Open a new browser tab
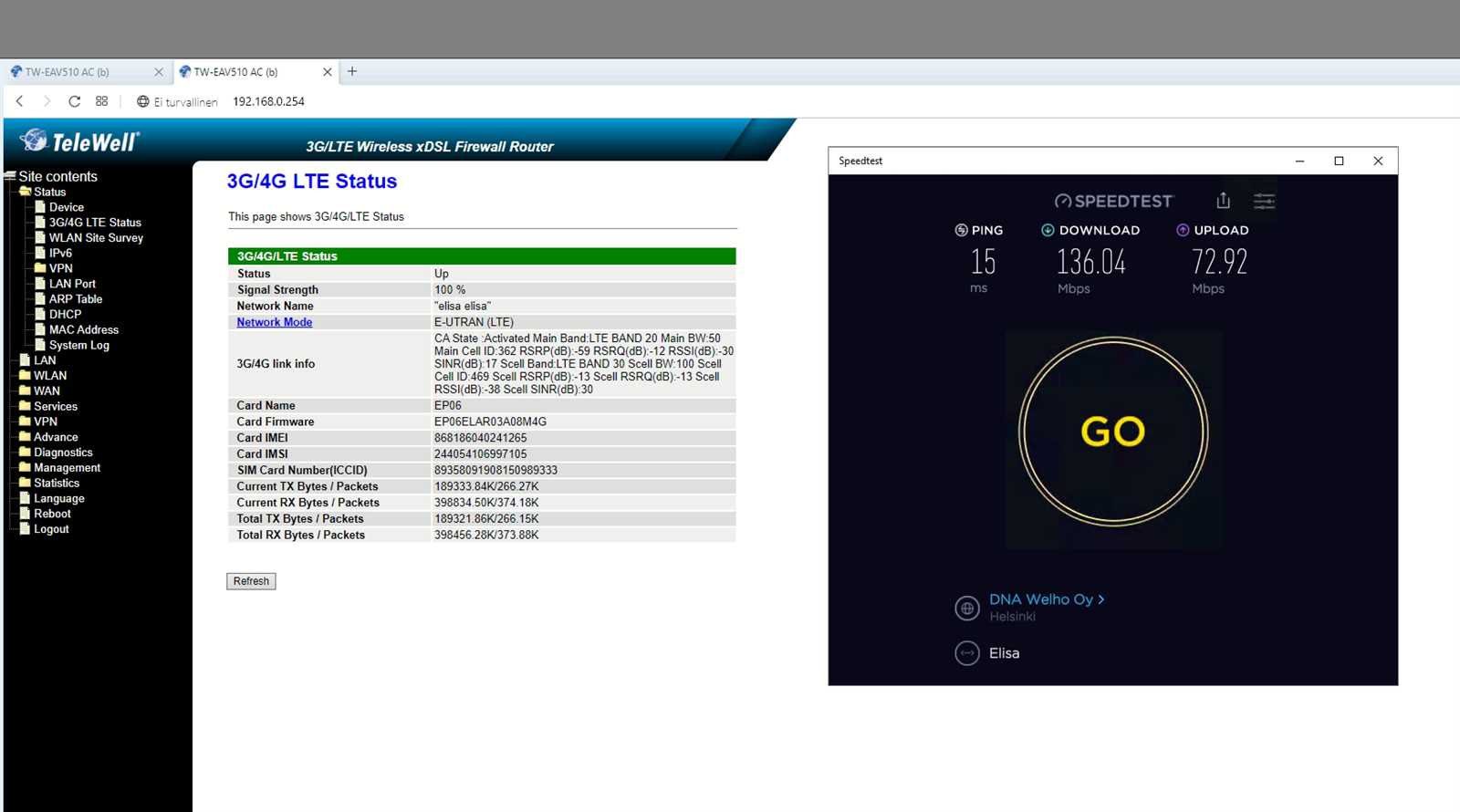Screen dimensions: 1460x812 [x=352, y=71]
